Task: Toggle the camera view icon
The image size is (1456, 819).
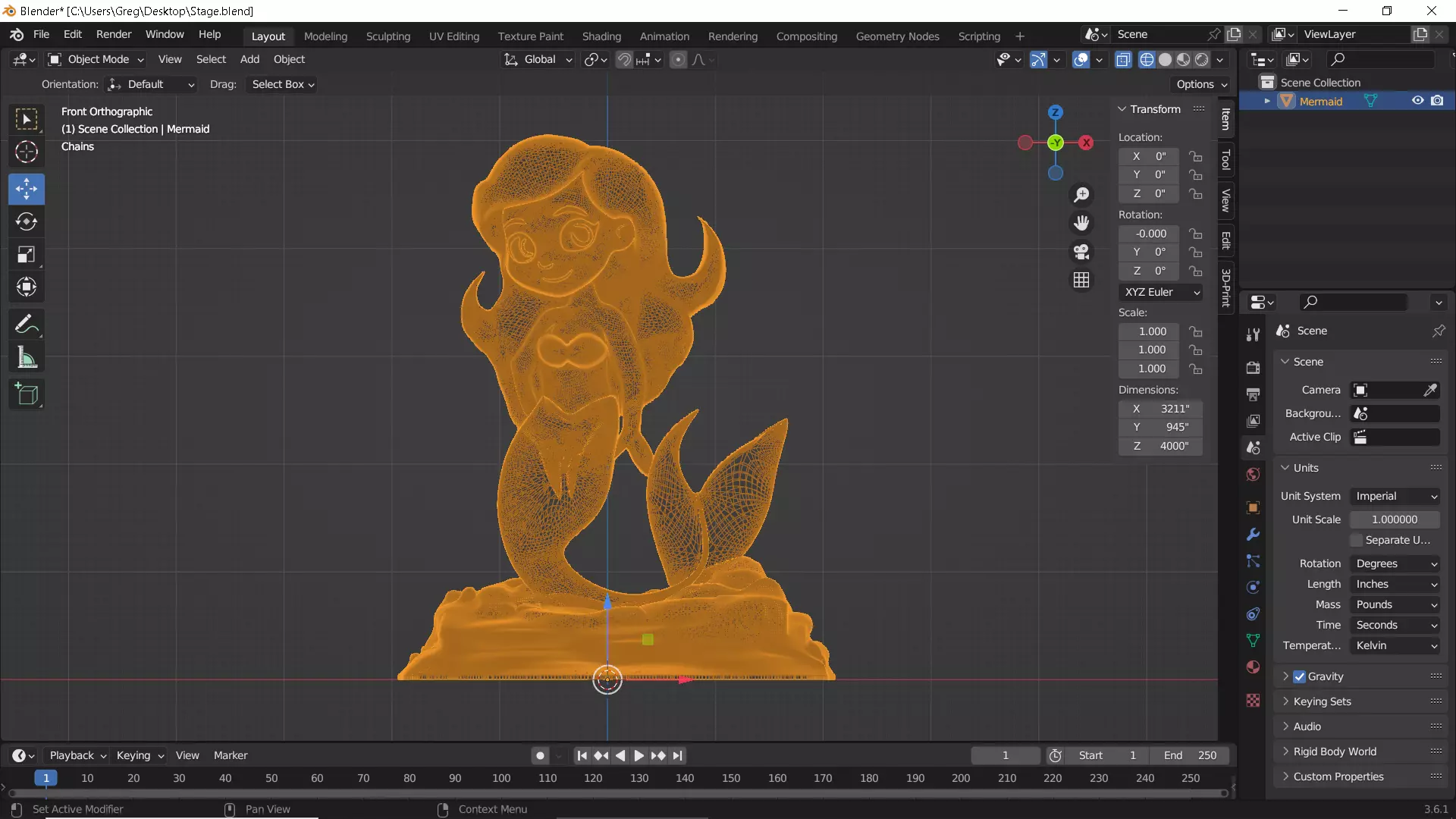Action: (x=1081, y=252)
